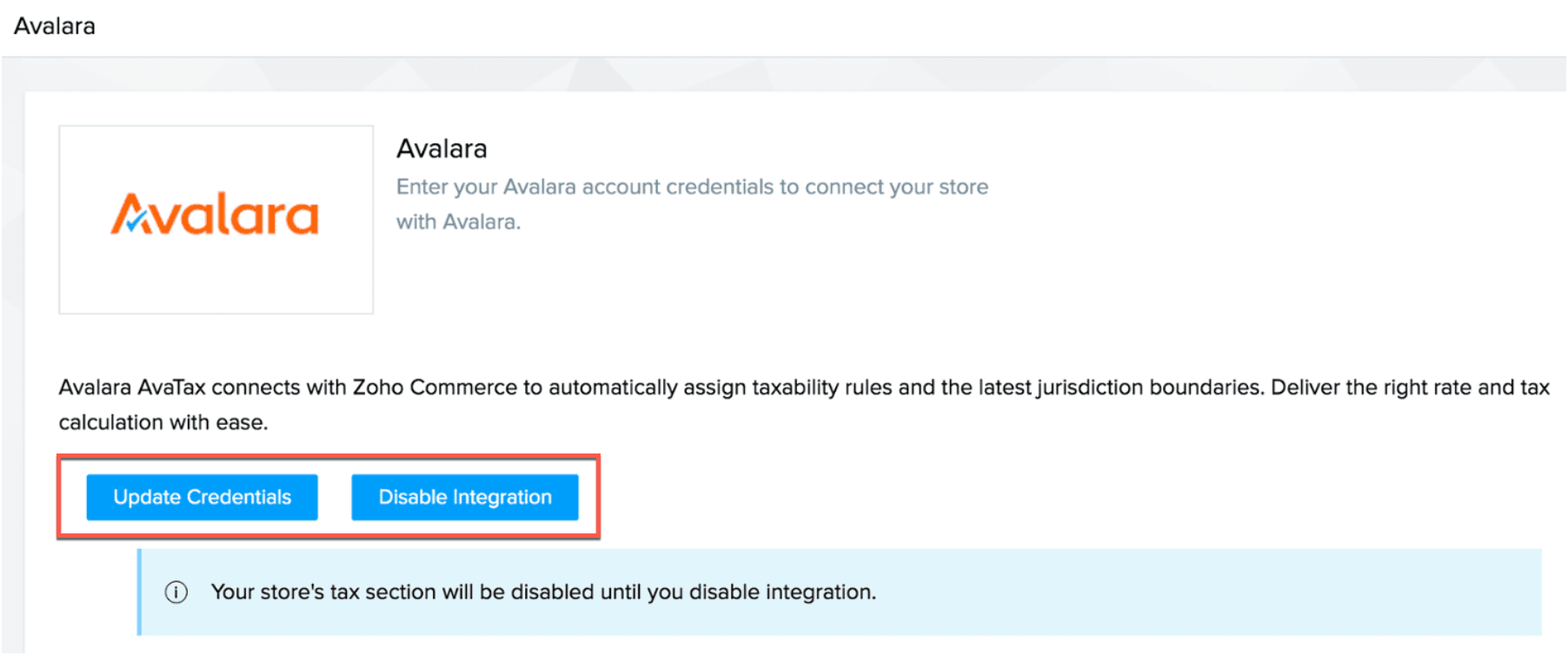
Task: Select the Avalara page title at top
Action: [x=55, y=26]
